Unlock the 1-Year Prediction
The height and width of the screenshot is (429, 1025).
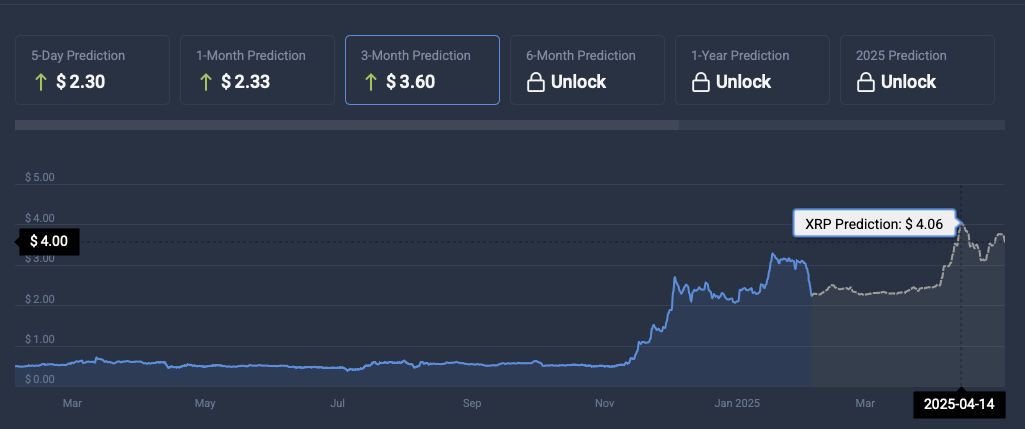pos(752,70)
